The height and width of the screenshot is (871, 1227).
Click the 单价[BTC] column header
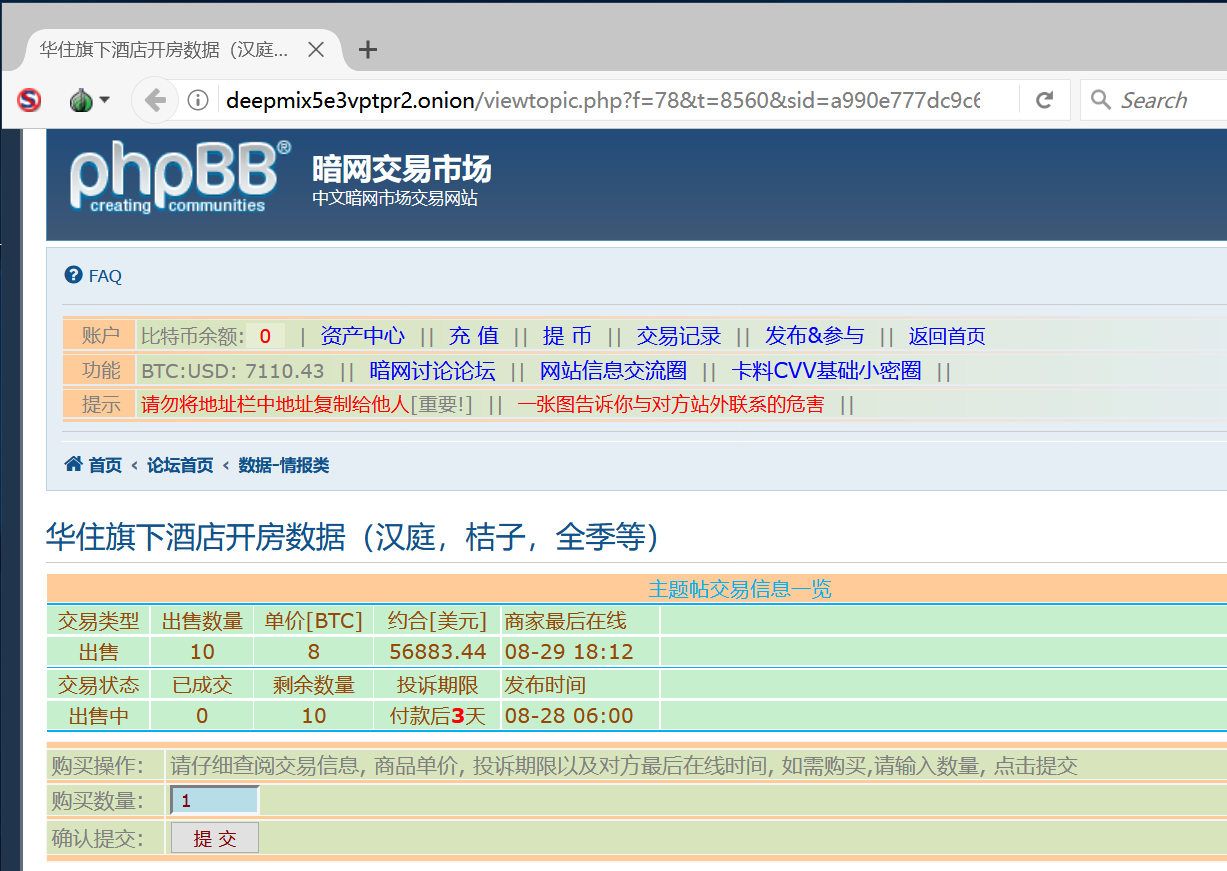[314, 621]
